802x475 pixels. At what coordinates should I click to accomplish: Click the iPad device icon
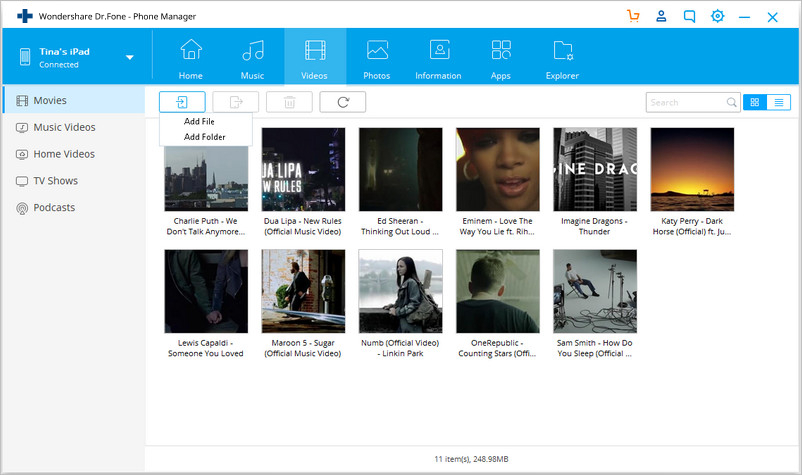(25, 57)
